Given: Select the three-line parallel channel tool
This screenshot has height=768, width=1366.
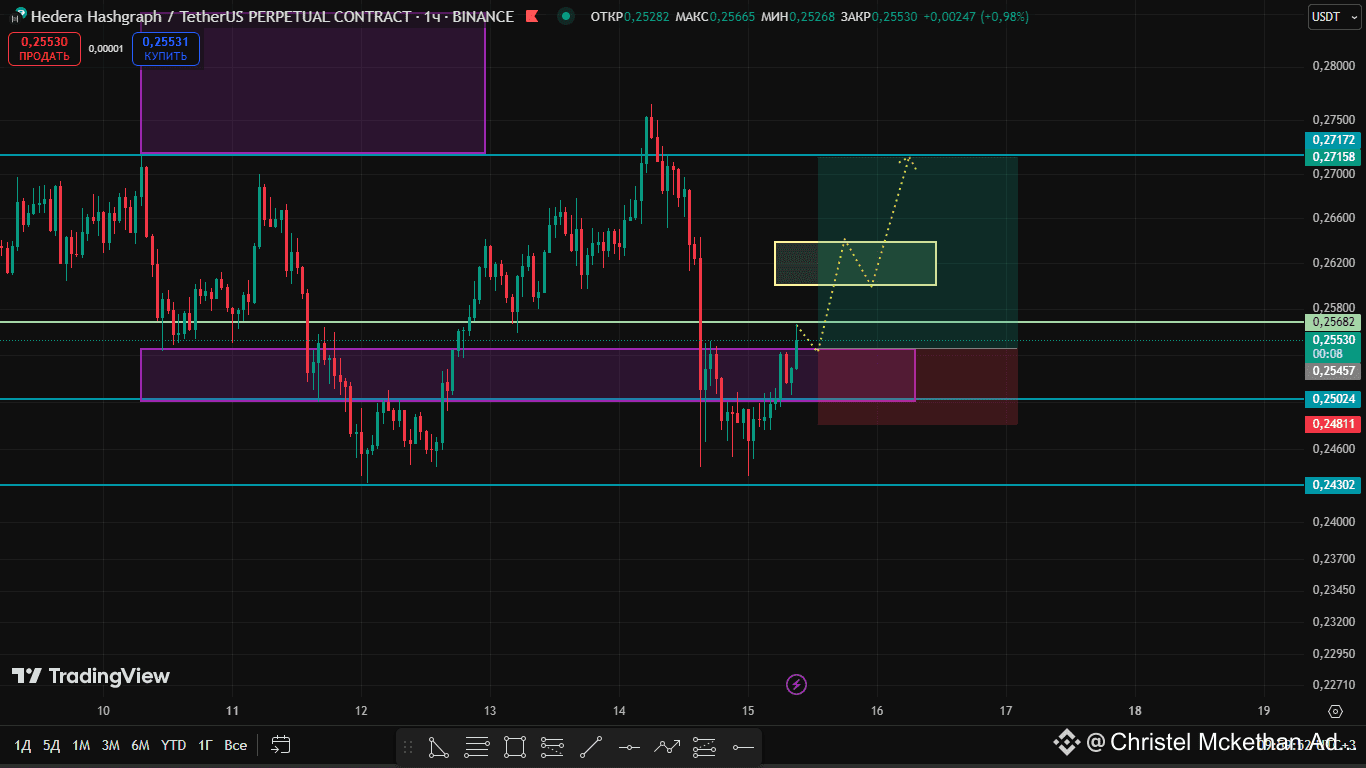Looking at the screenshot, I should [477, 746].
